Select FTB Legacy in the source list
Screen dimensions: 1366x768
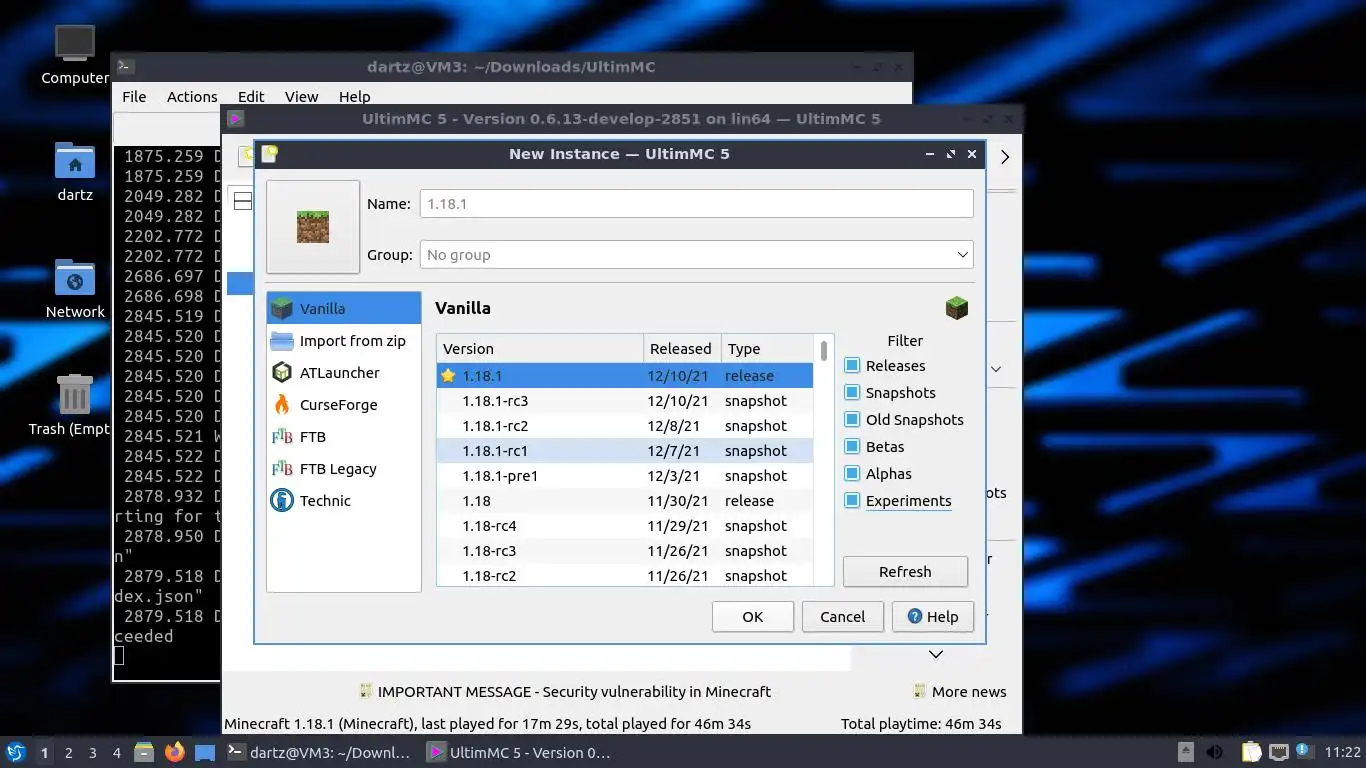pyautogui.click(x=344, y=468)
